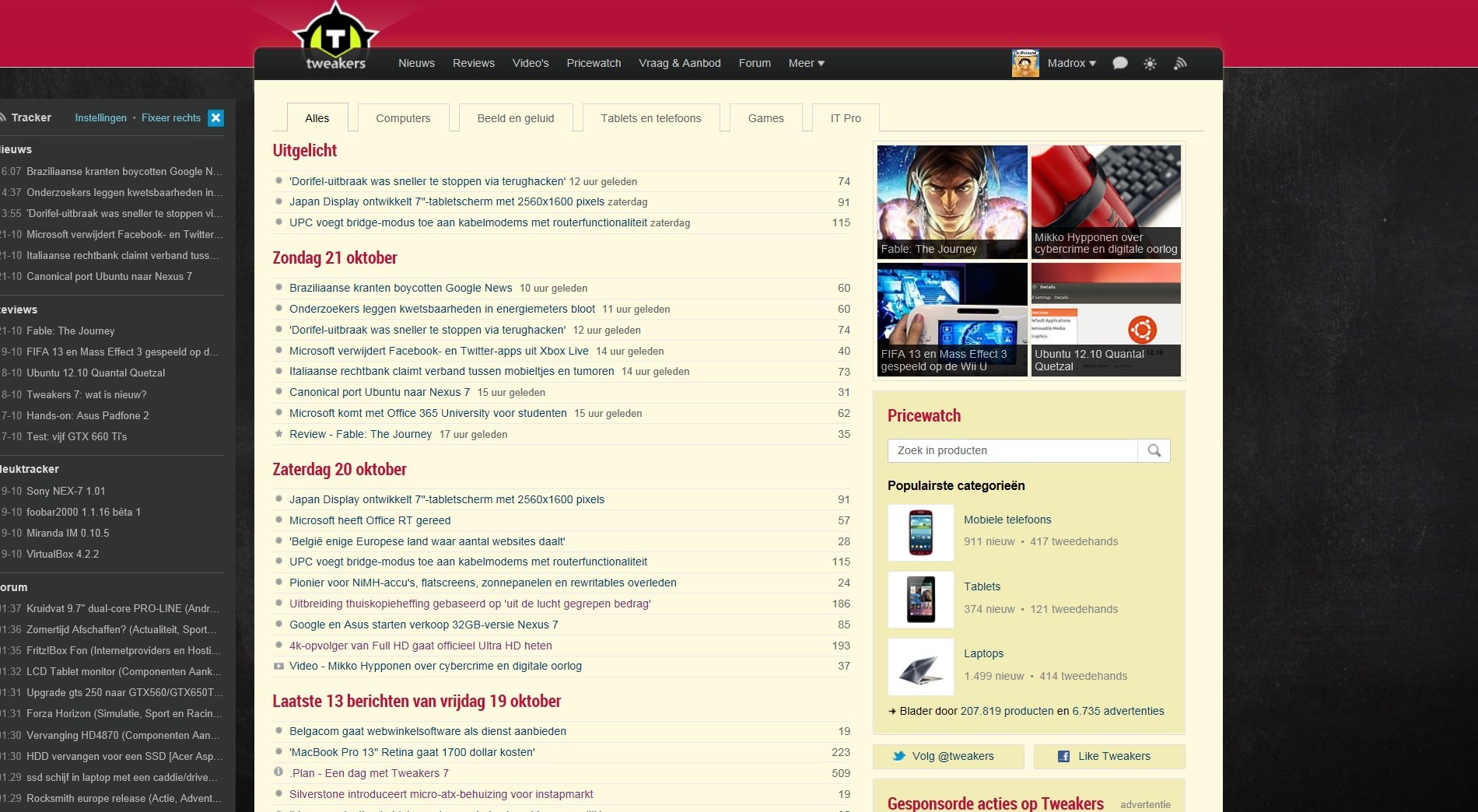The width and height of the screenshot is (1478, 812).
Task: Toggle the sun brightness theme icon
Action: pyautogui.click(x=1150, y=64)
